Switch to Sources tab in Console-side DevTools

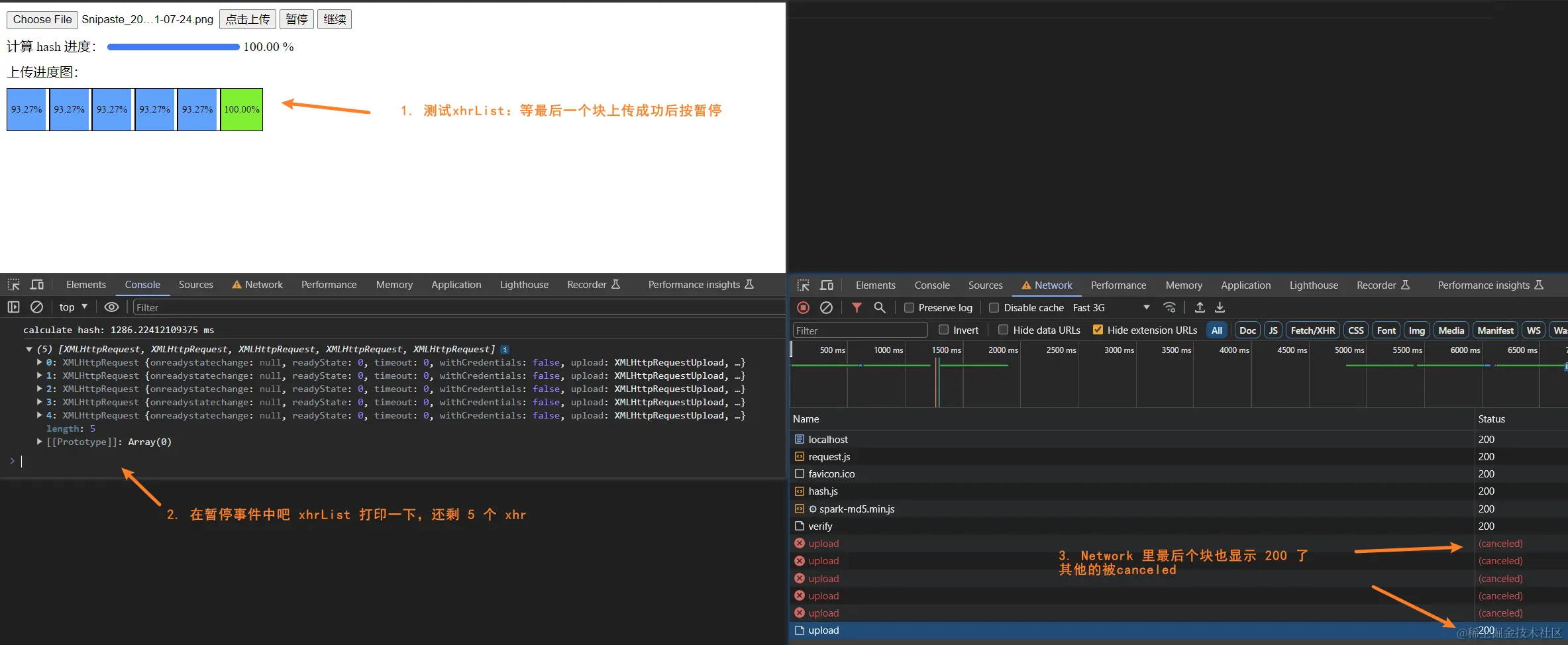[196, 285]
